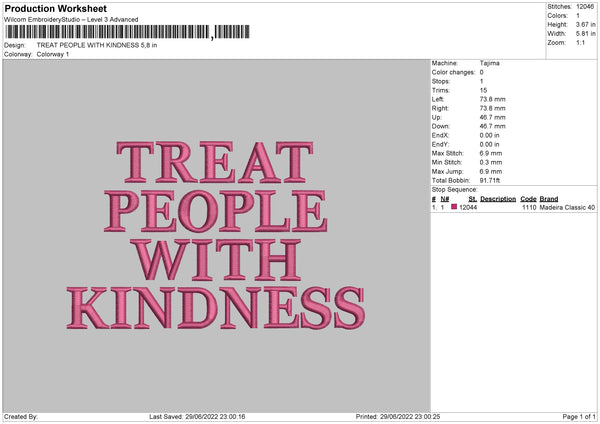Click the EndX value 0.00 in

[489, 135]
